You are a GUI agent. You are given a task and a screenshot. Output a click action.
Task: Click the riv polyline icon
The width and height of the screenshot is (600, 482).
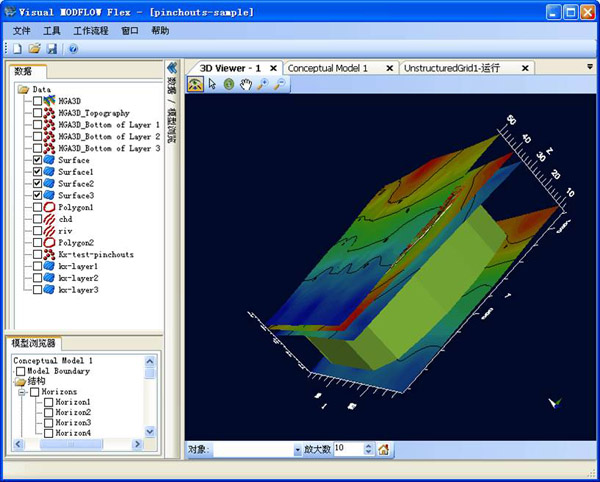point(49,231)
